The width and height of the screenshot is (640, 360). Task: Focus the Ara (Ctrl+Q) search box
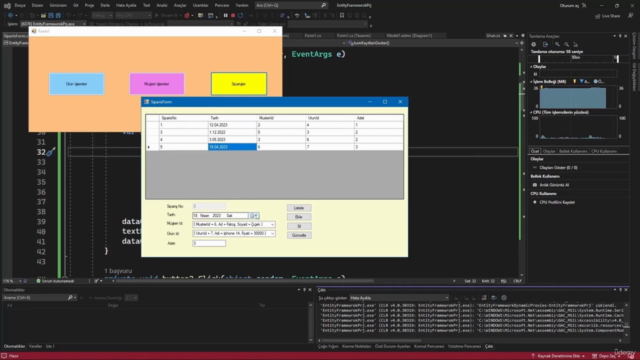(x=291, y=5)
